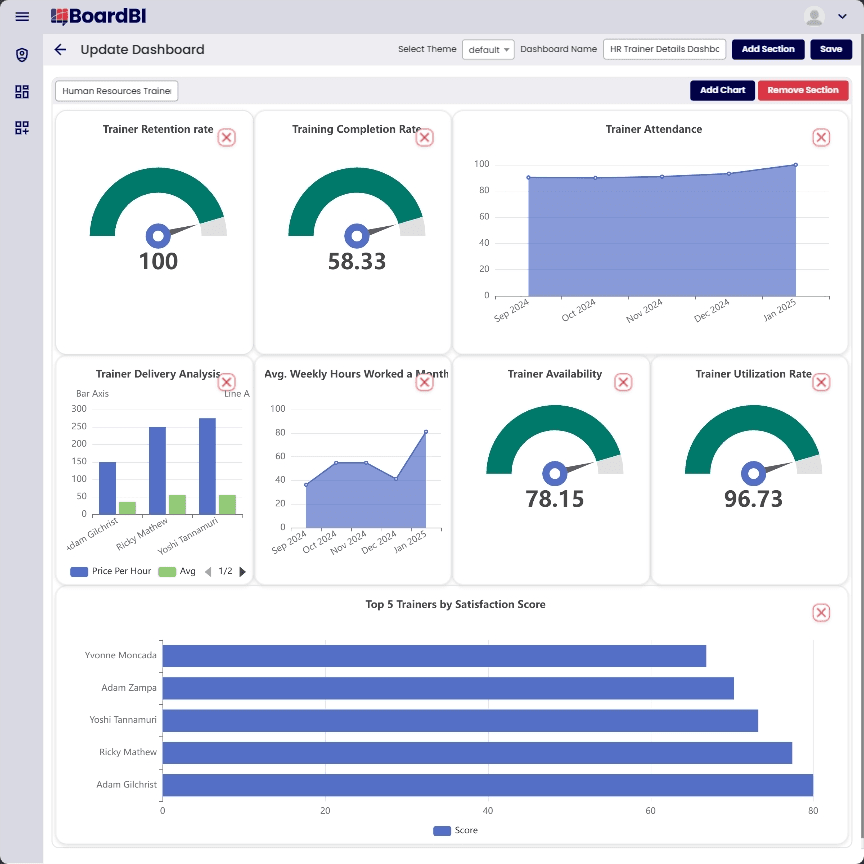Select the Human Resources Trainer section tab

pyautogui.click(x=116, y=89)
